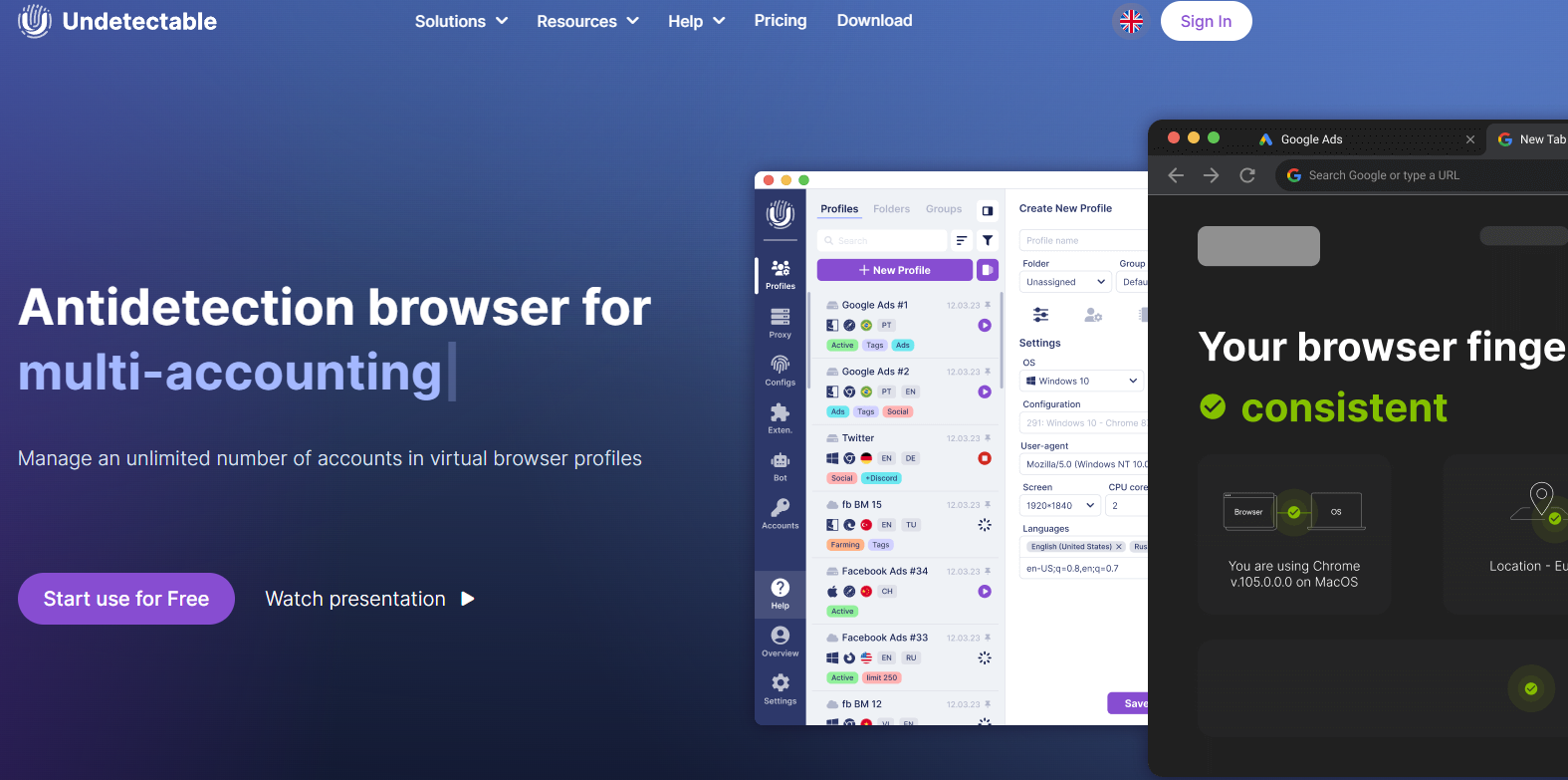
Task: Click the icon button right of New Profile
Action: tap(988, 270)
